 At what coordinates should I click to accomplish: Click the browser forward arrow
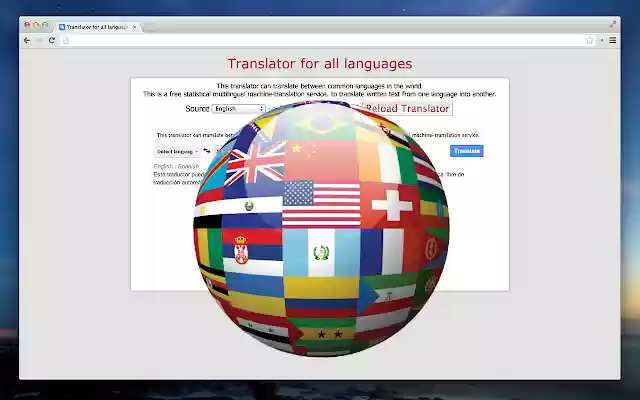[x=39, y=40]
